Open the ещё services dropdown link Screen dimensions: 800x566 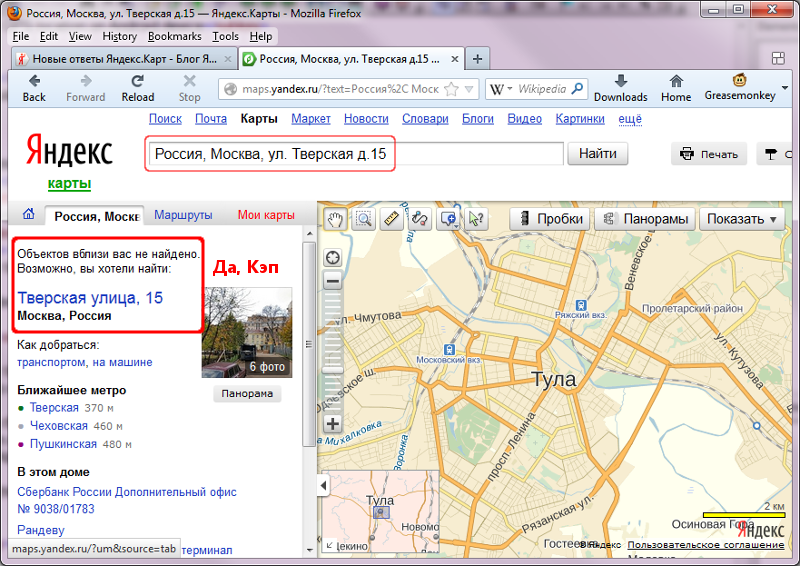coord(630,118)
